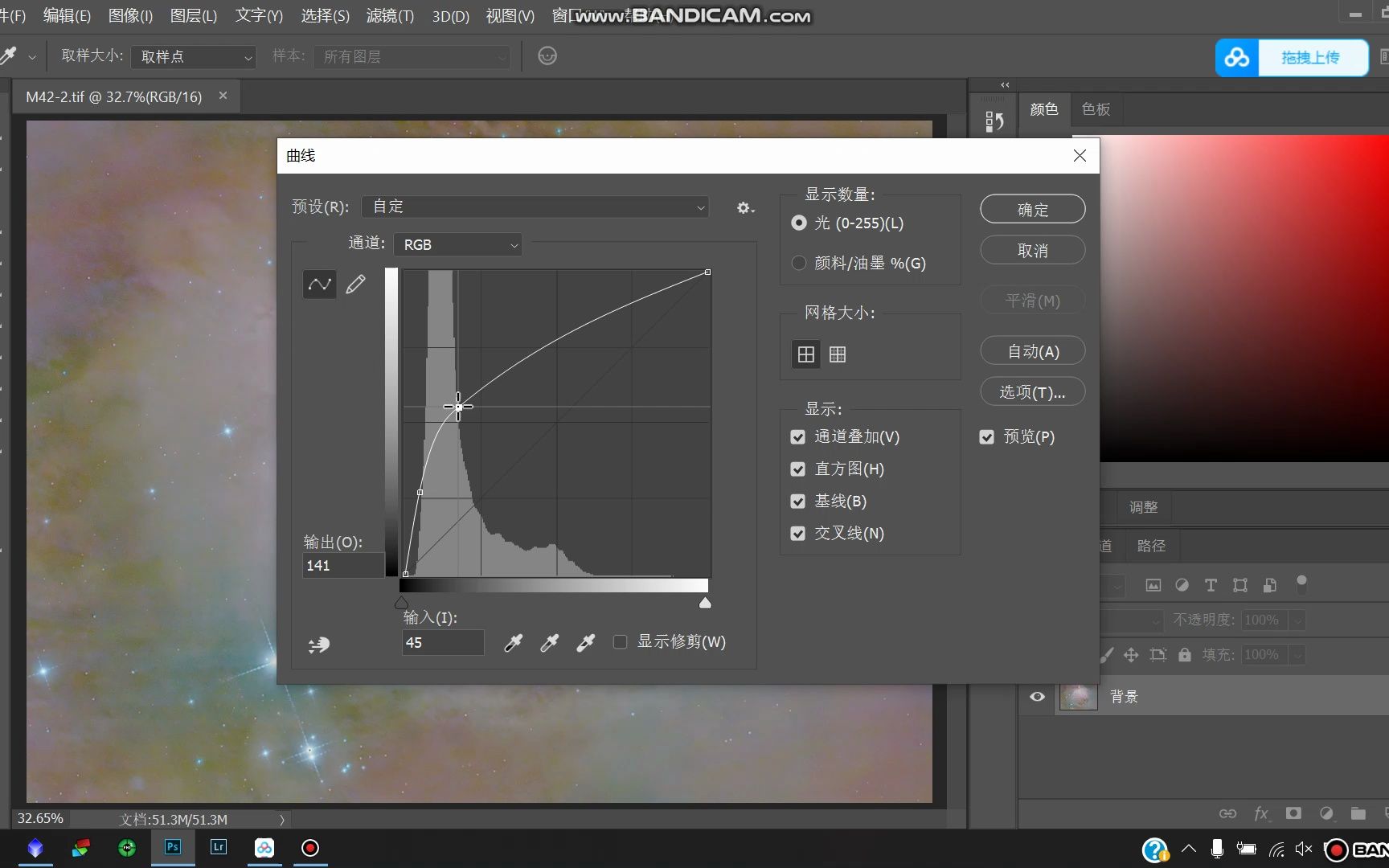Enable the show clipping checkbox
Image resolution: width=1389 pixels, height=868 pixels.
tap(621, 641)
